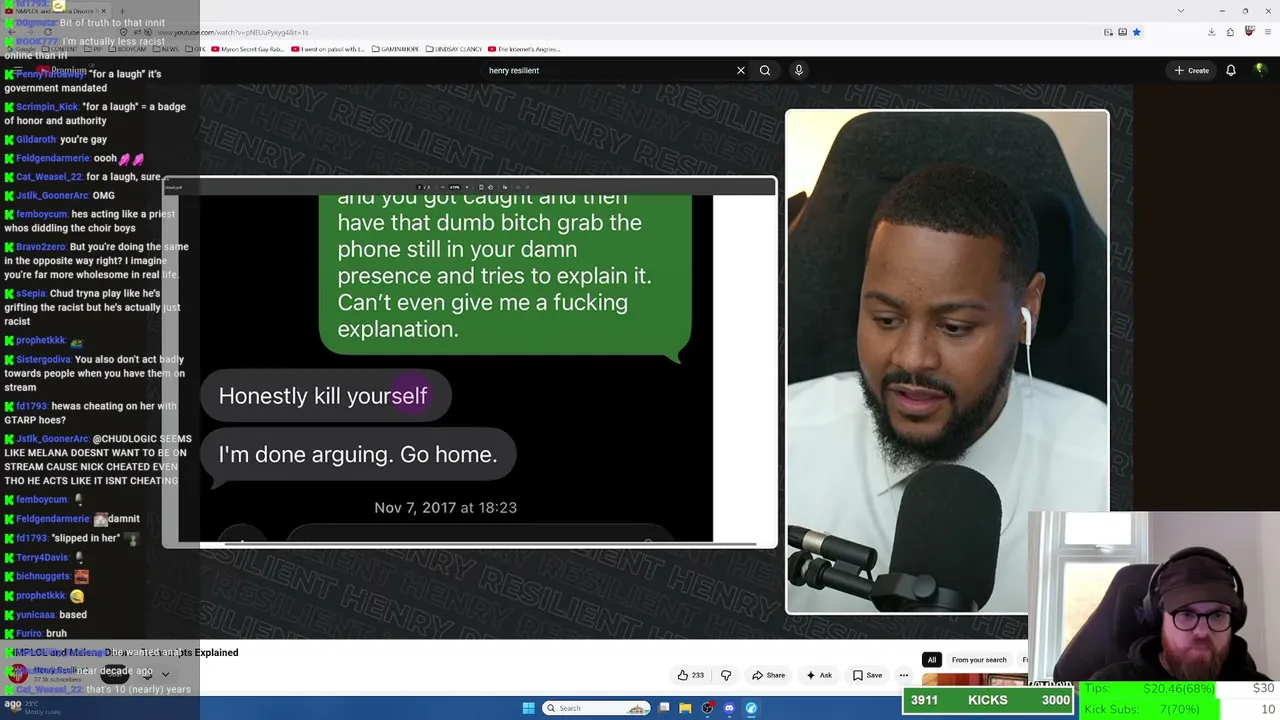The height and width of the screenshot is (720, 1280).
Task: Open browser downloads arrow icon
Action: click(1211, 32)
